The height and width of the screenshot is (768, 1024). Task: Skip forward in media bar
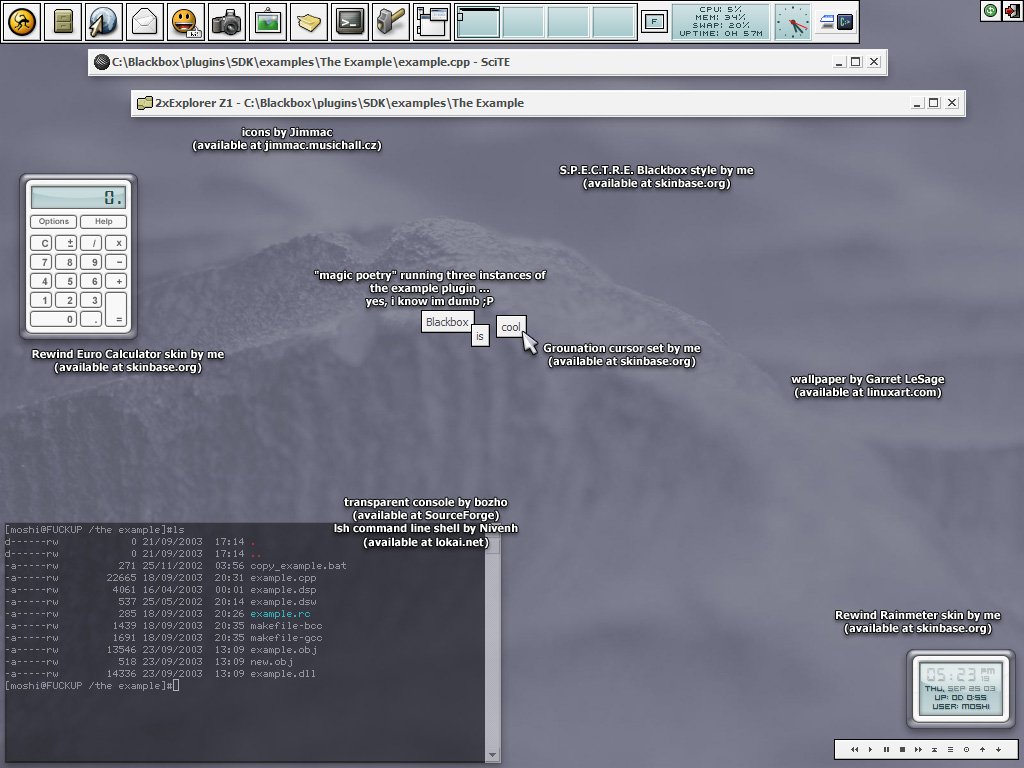pyautogui.click(x=918, y=749)
